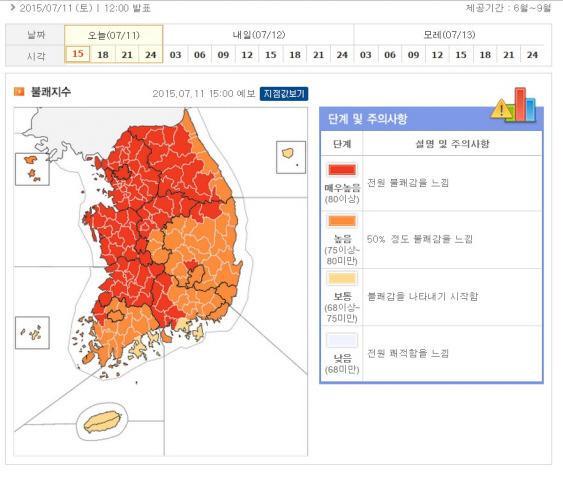The image size is (563, 480).
Task: Select 07/13 12:00 time slot
Action: (x=437, y=55)
